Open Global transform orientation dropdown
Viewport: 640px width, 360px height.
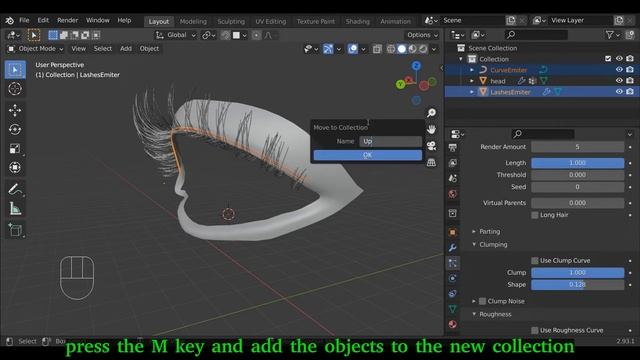pyautogui.click(x=176, y=36)
